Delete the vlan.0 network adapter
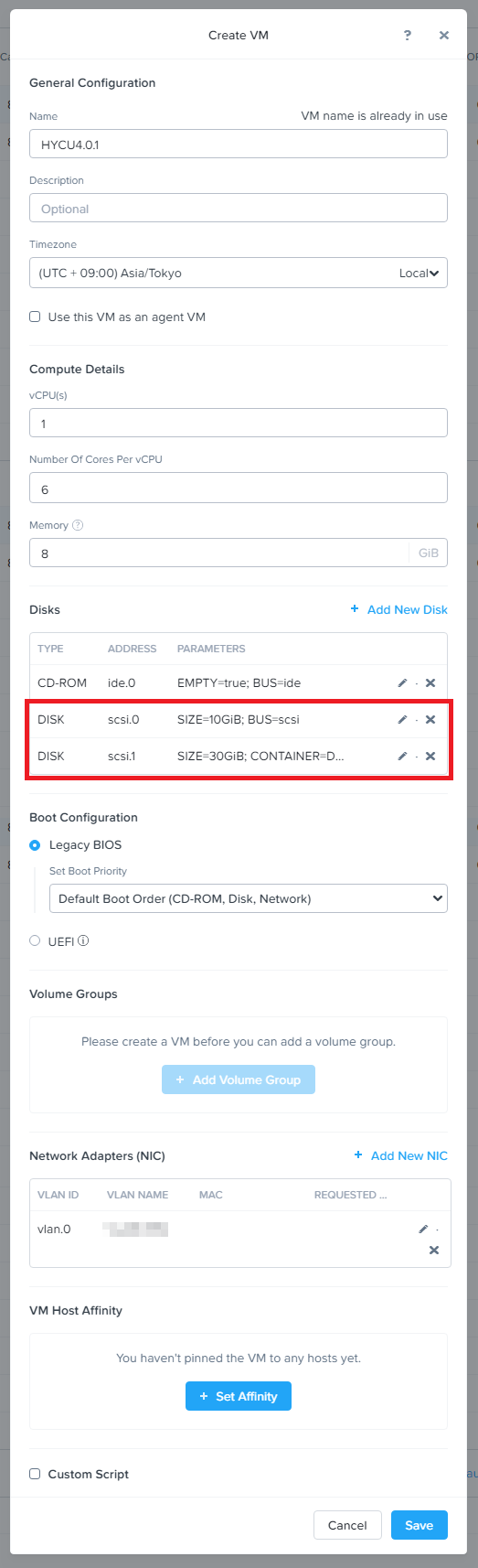Viewport: 478px width, 1568px height. point(434,1250)
